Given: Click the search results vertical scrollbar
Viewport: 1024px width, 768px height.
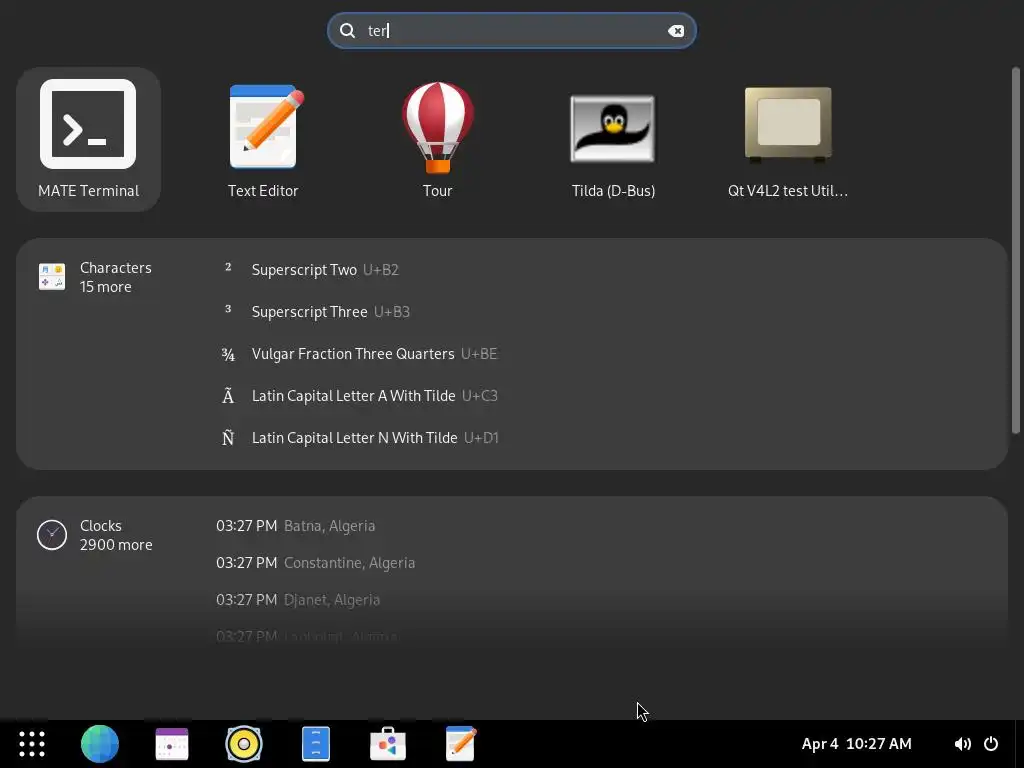Looking at the screenshot, I should tap(1016, 250).
